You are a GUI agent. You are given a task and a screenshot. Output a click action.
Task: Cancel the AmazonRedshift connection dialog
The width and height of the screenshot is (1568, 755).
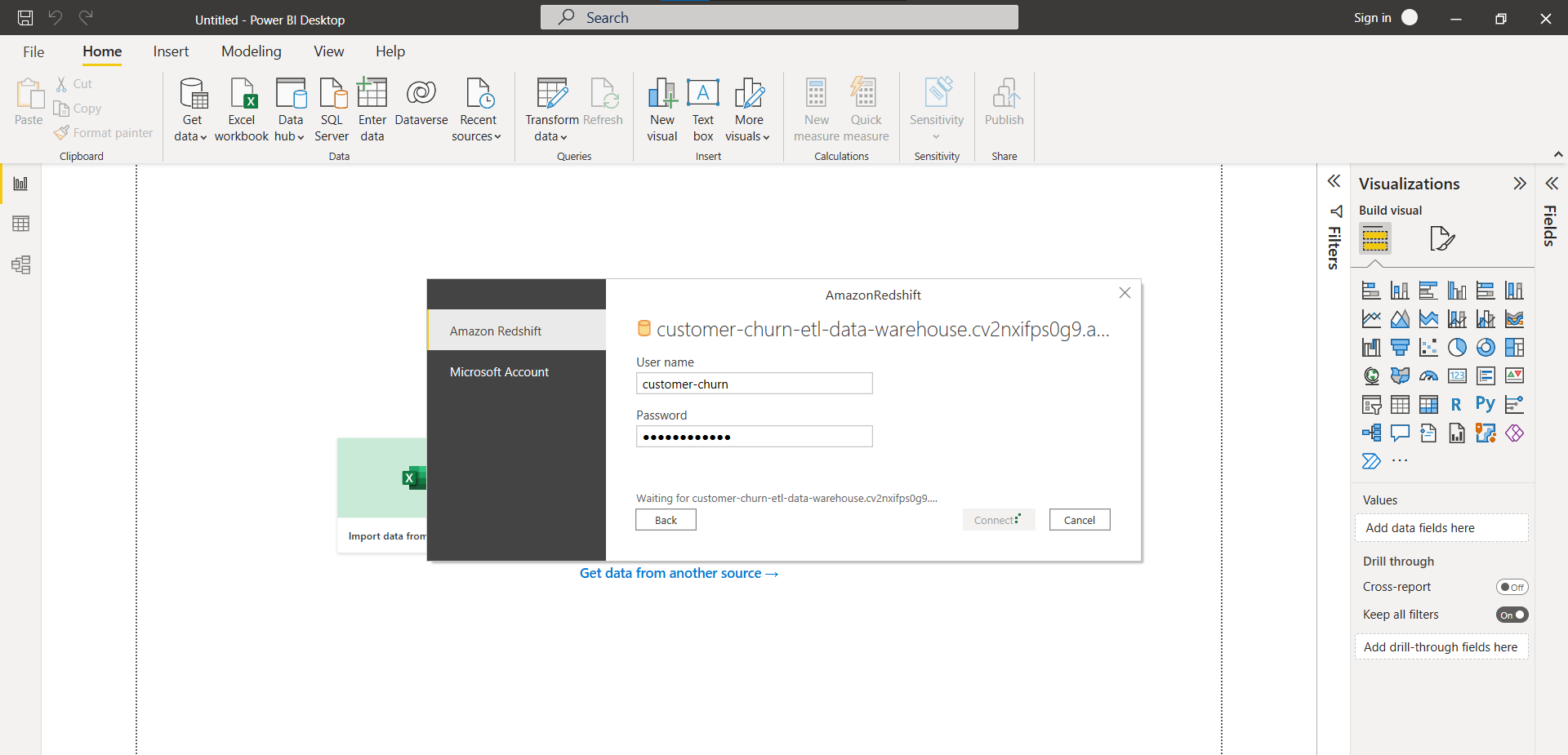[x=1080, y=520]
